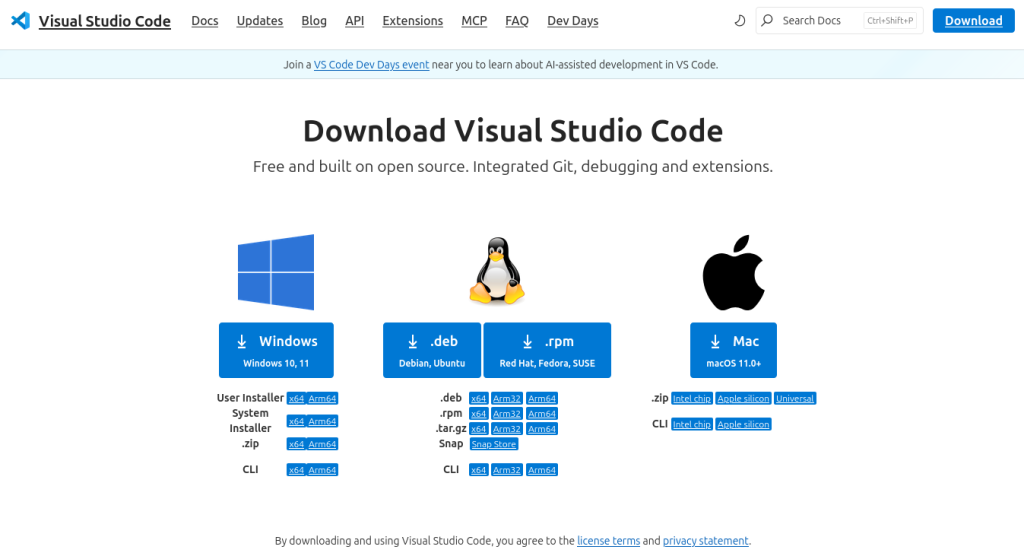1024x556 pixels.
Task: Download the Mac macOS 11.0+ build
Action: (x=733, y=350)
